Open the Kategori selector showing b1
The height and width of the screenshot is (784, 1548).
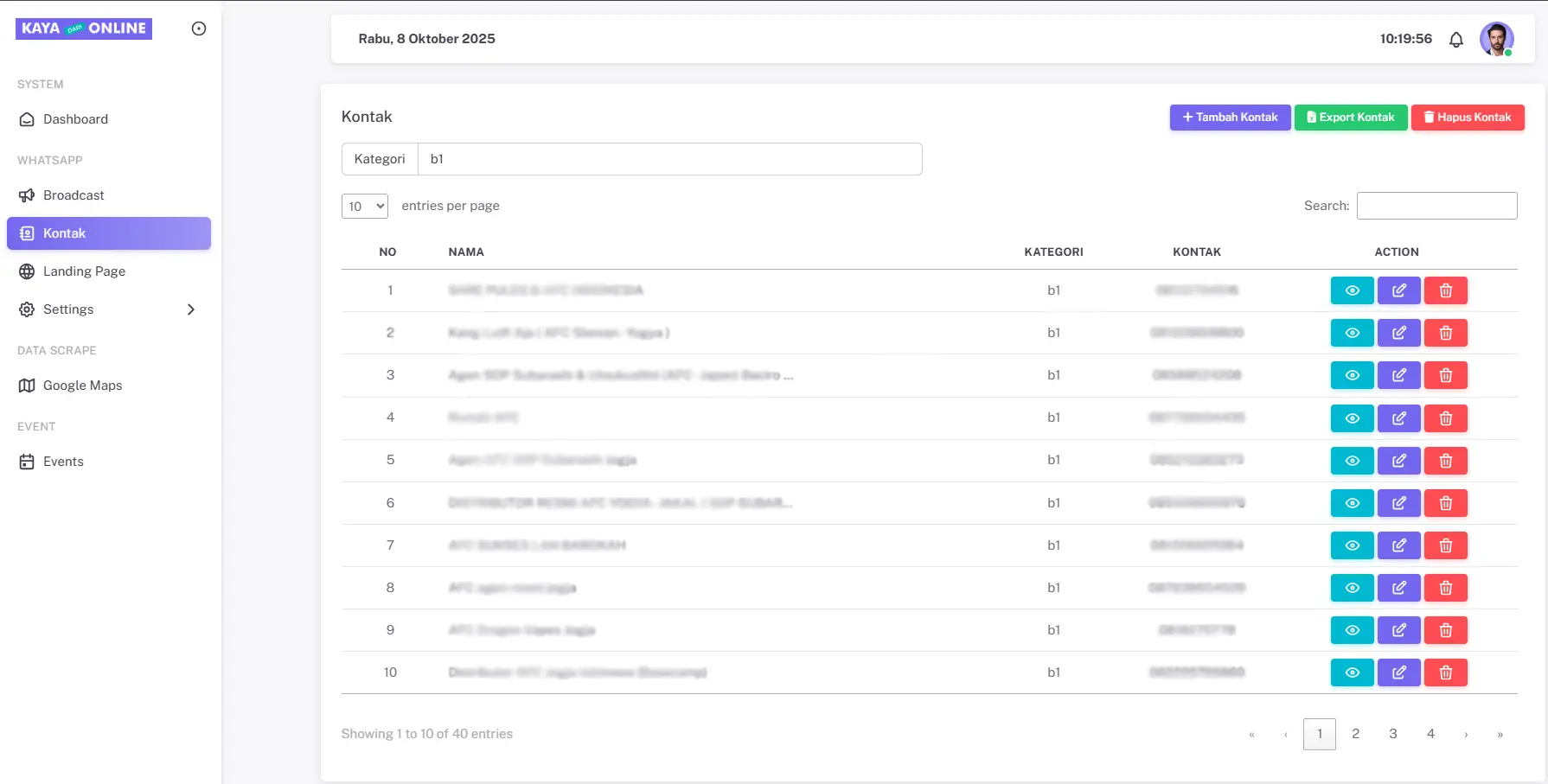[x=669, y=159]
